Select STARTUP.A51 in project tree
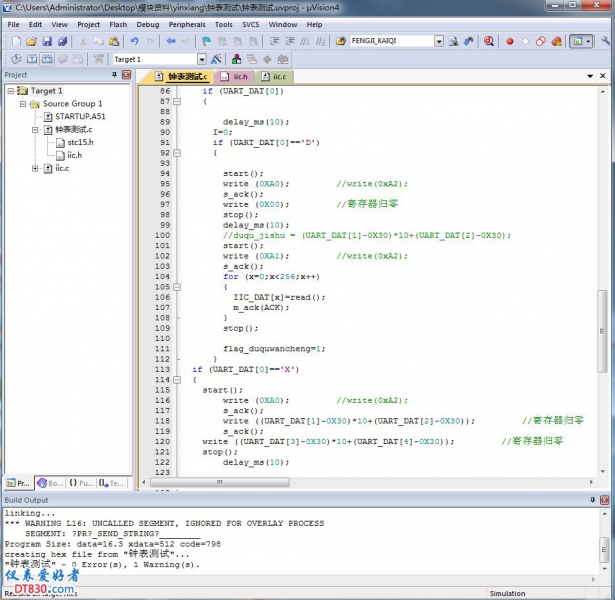Image resolution: width=615 pixels, height=600 pixels. [80, 116]
